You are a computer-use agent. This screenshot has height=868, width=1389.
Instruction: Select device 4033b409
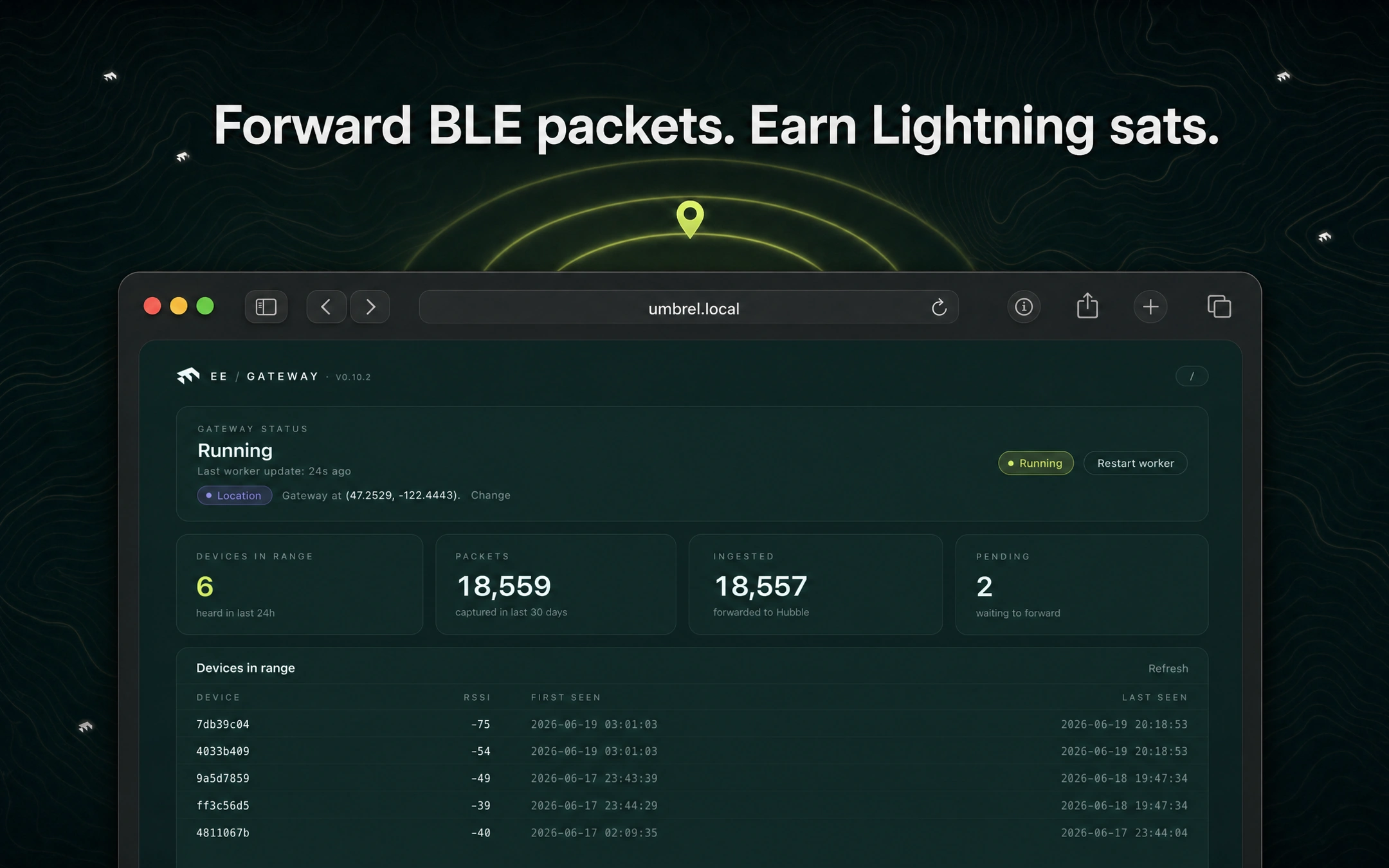tap(222, 751)
